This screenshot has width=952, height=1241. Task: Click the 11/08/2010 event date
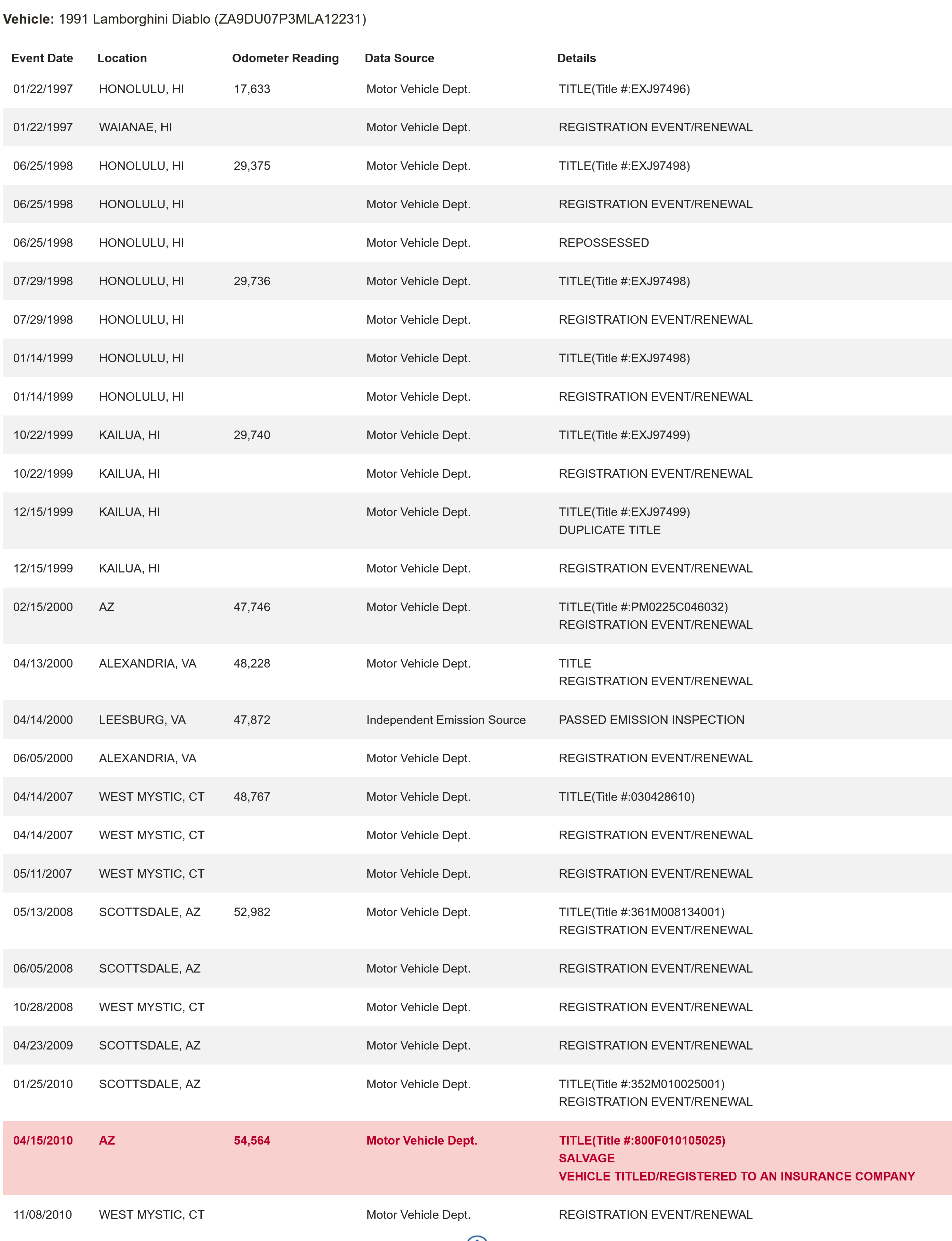pyautogui.click(x=42, y=1214)
